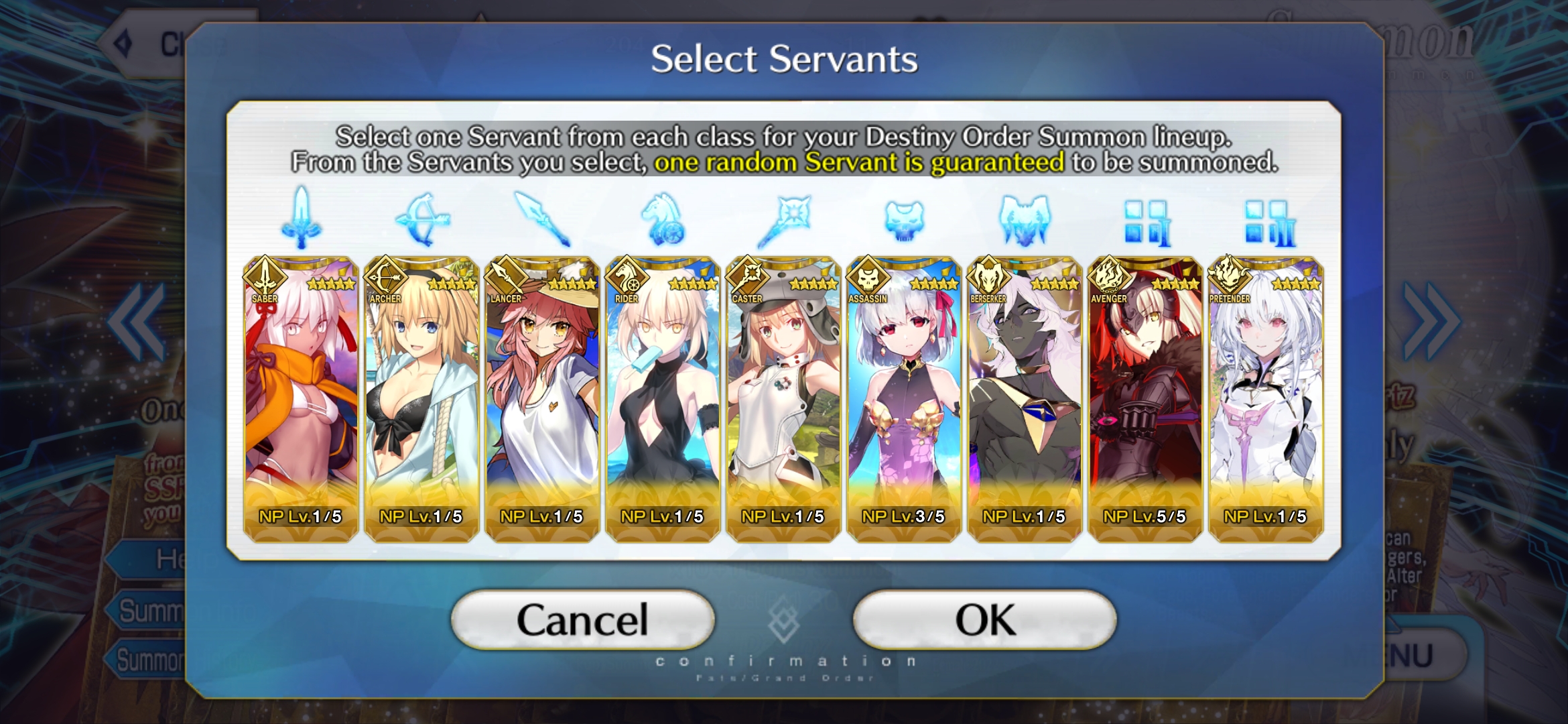Pick the Archer servant card
The width and height of the screenshot is (1568, 724).
[x=421, y=399]
